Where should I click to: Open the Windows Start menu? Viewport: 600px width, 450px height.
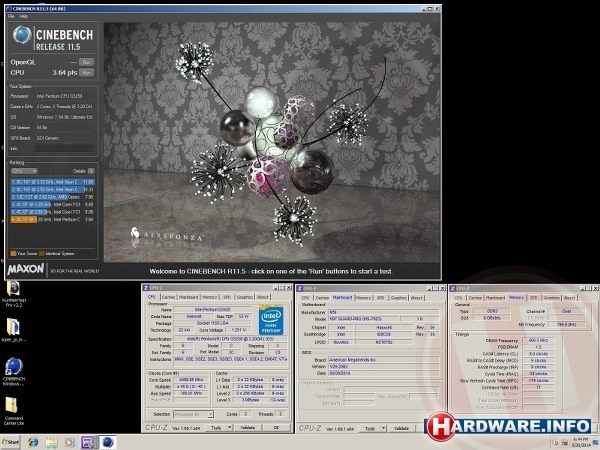coord(10,442)
